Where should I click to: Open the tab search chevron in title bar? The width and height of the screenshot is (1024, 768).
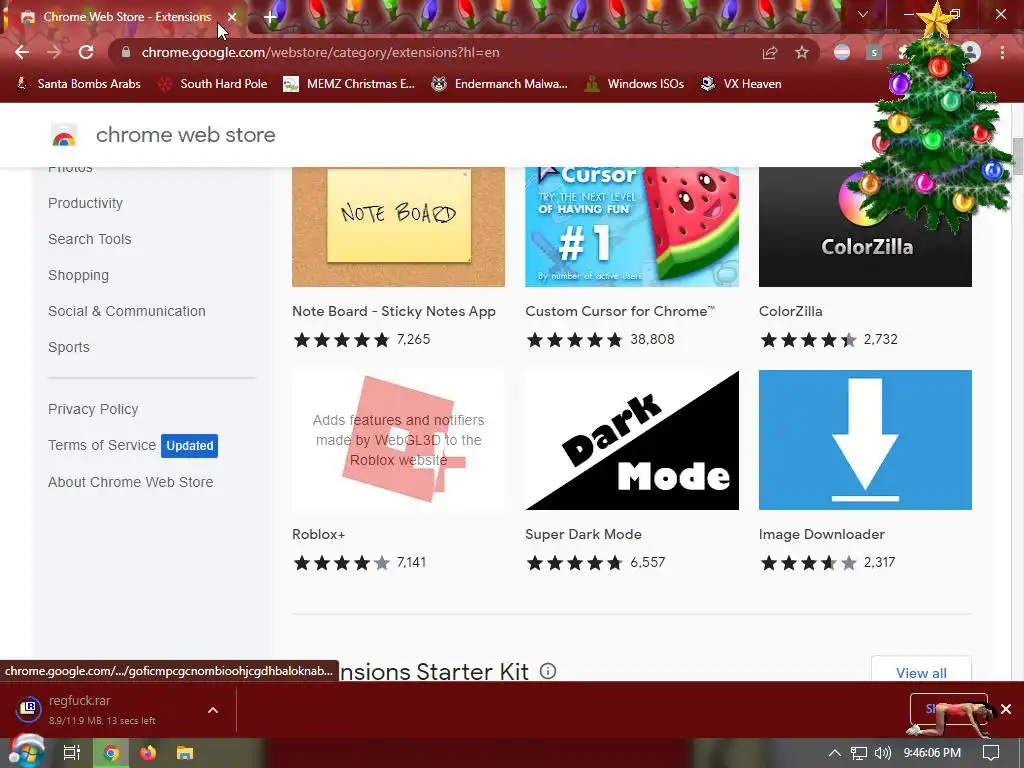863,14
